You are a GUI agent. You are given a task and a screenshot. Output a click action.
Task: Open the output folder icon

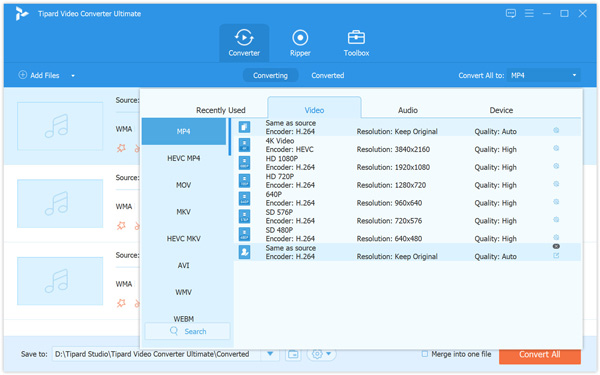click(x=293, y=354)
